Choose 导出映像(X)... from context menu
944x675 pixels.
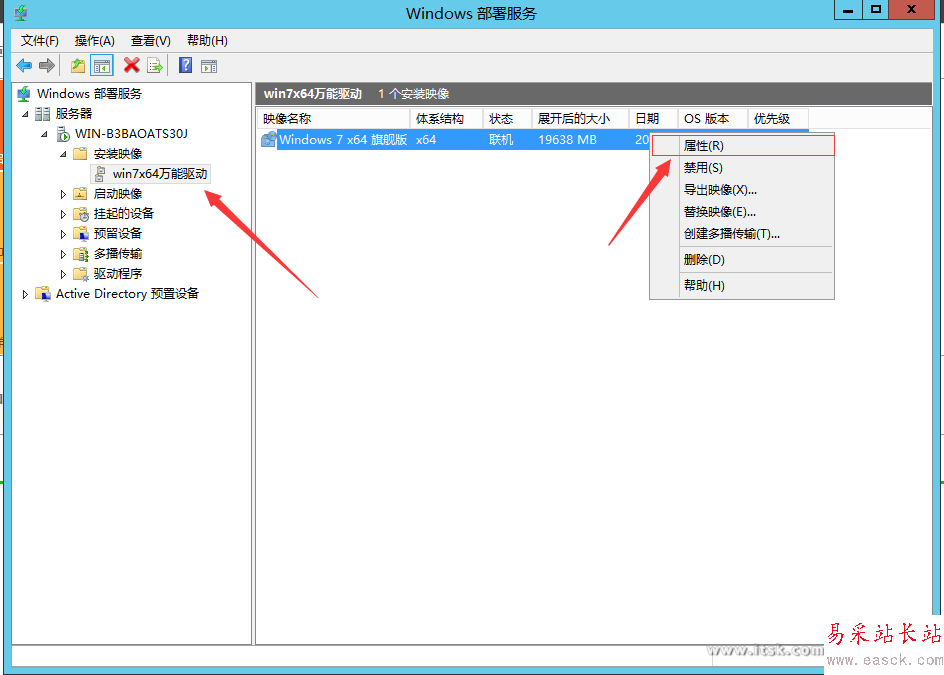(x=743, y=190)
